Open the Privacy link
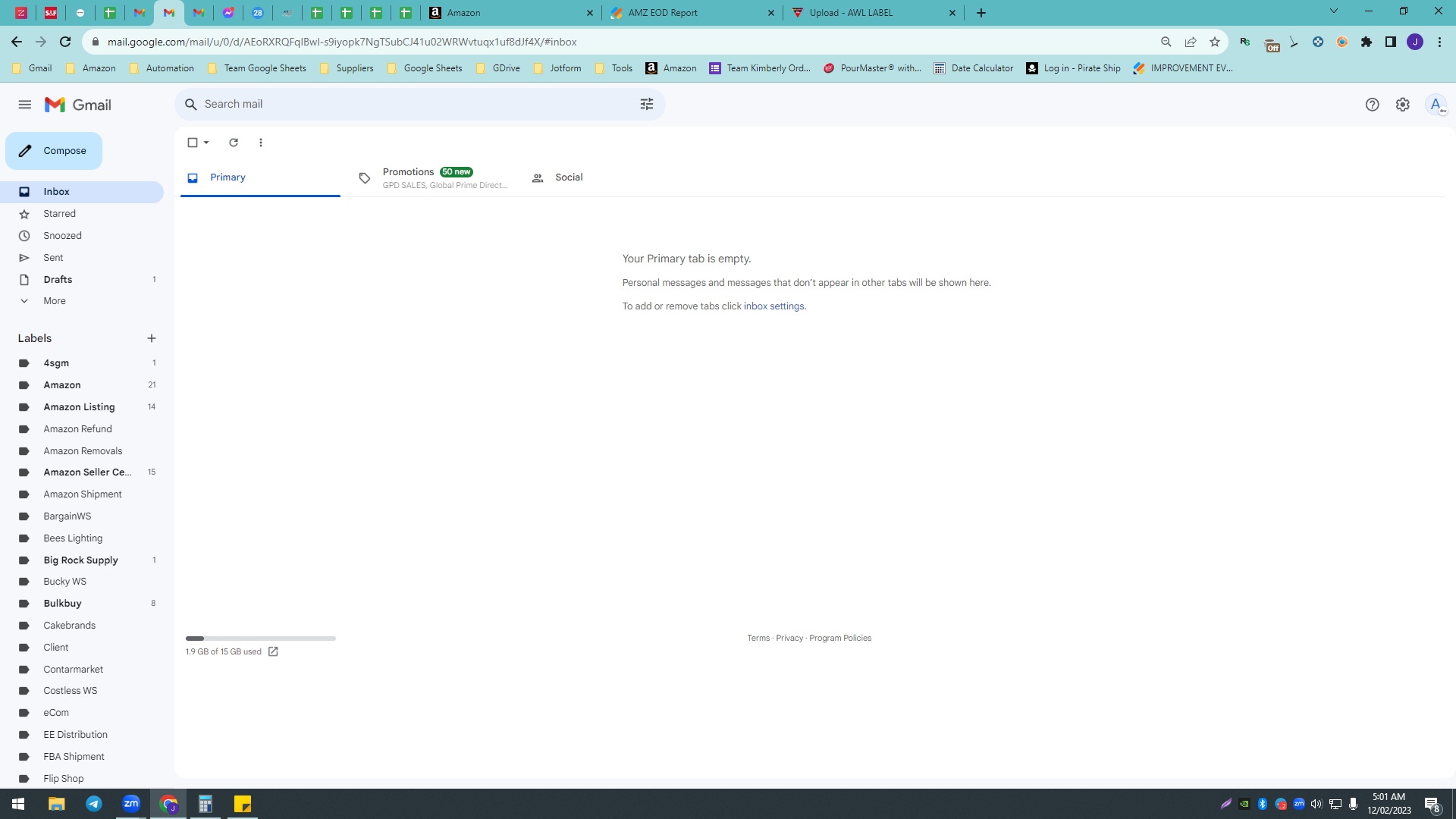This screenshot has width=1456, height=819. coord(789,639)
